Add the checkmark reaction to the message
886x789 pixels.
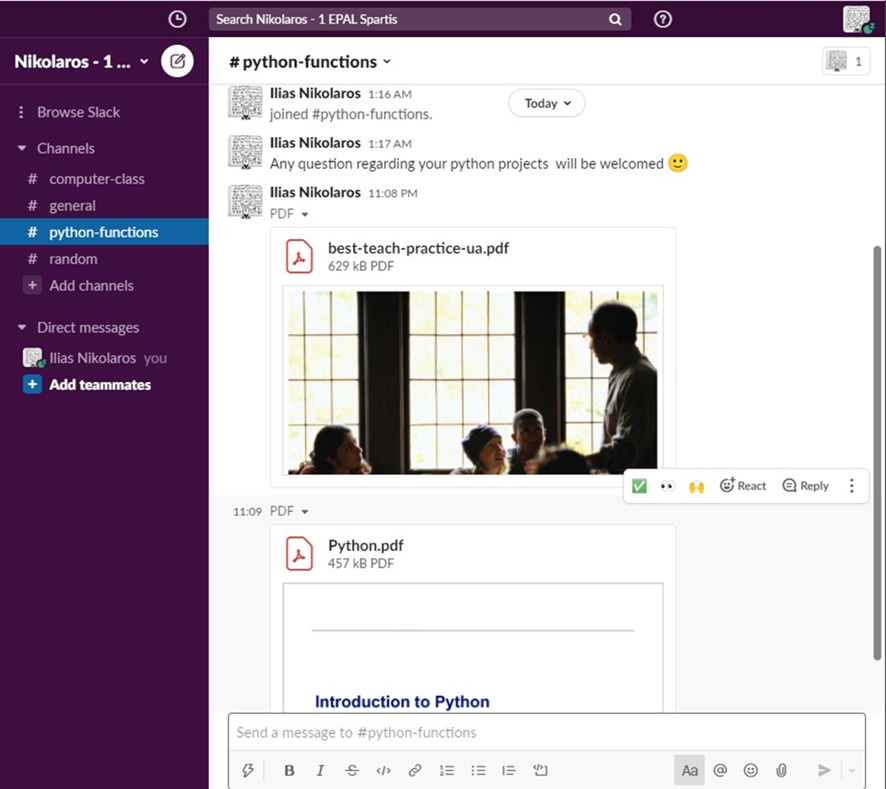pyautogui.click(x=640, y=486)
